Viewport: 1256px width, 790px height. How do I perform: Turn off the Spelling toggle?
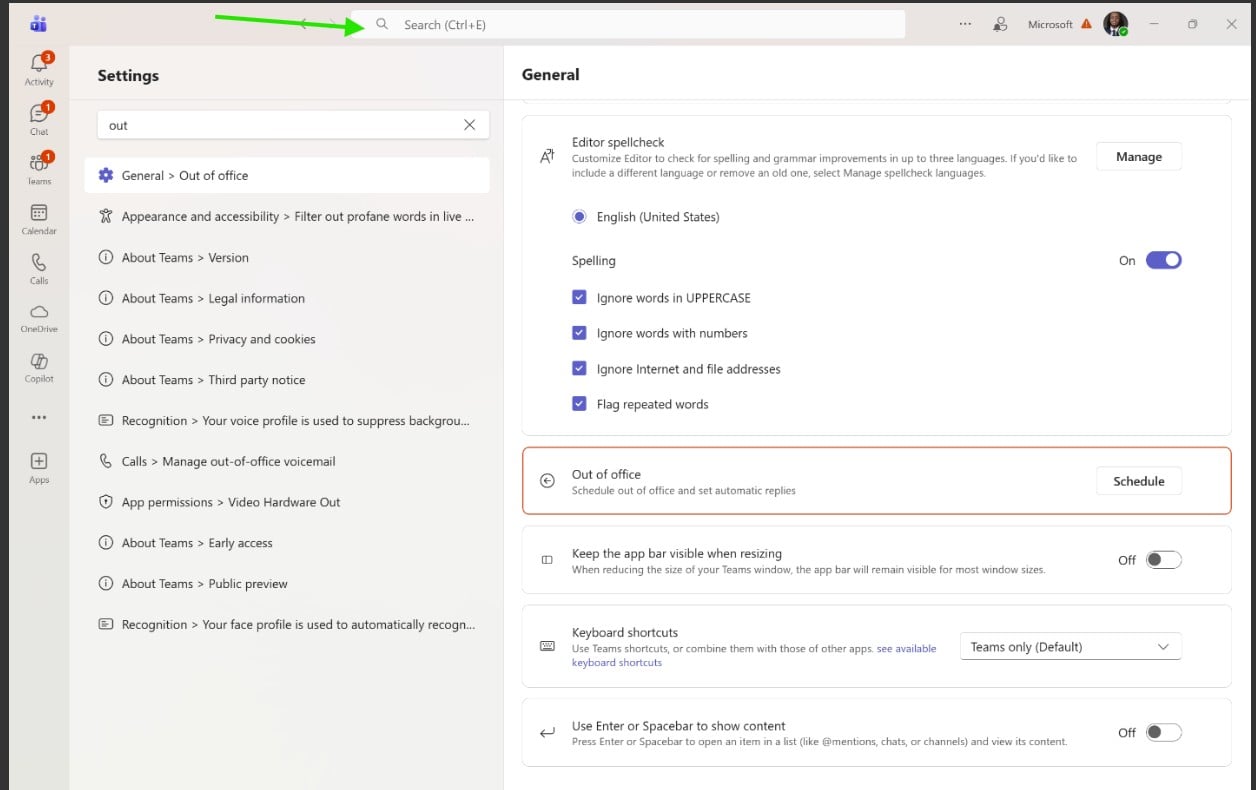coord(1163,260)
